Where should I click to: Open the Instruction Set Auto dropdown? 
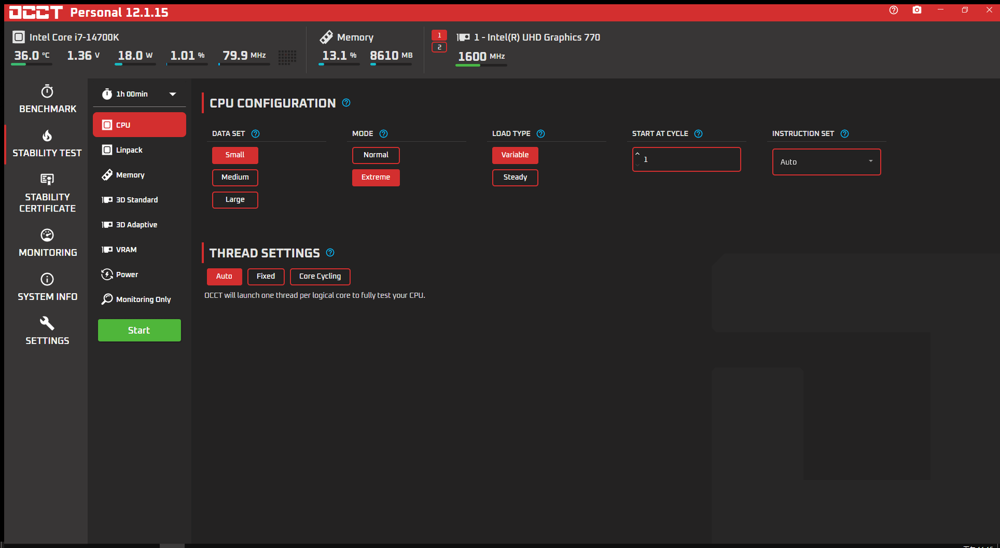tap(826, 161)
